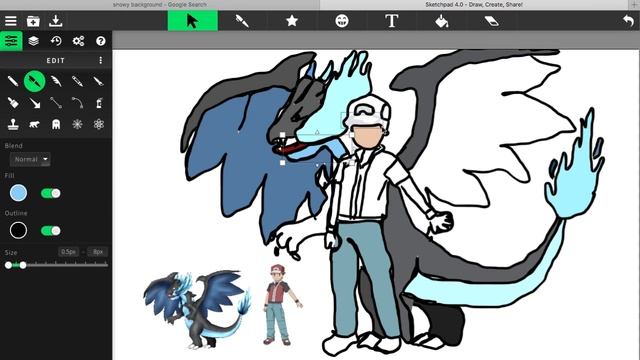
Task: Open the tool settings sliders panel
Action: coord(11,41)
